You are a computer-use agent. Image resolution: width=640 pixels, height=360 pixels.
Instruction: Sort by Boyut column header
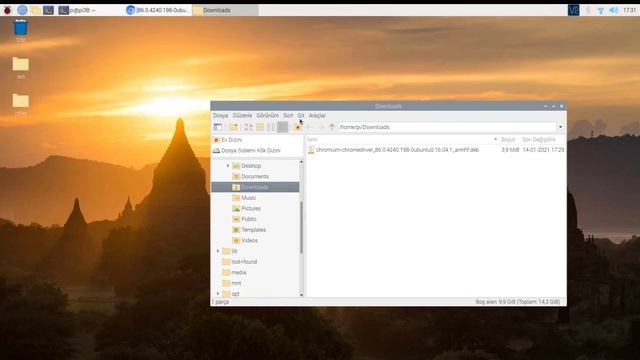(x=509, y=140)
